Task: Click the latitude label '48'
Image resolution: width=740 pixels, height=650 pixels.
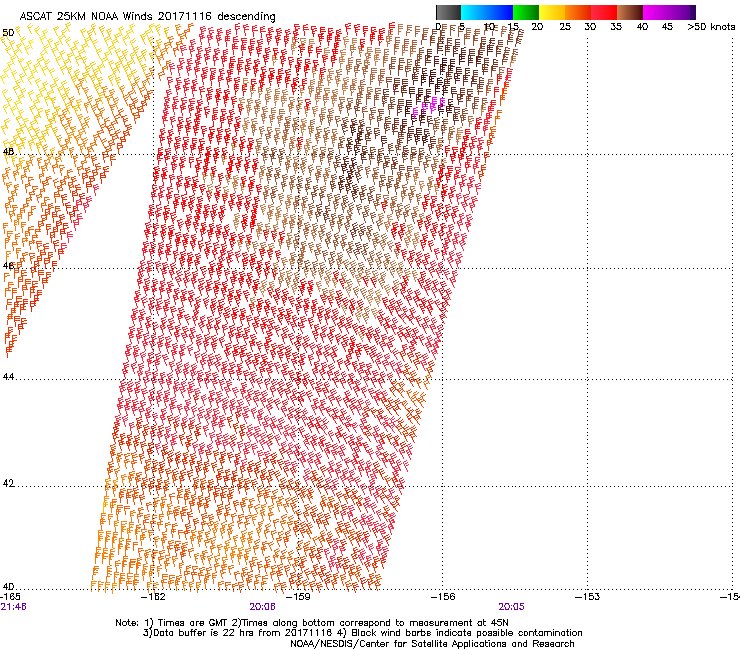Action: pyautogui.click(x=8, y=152)
